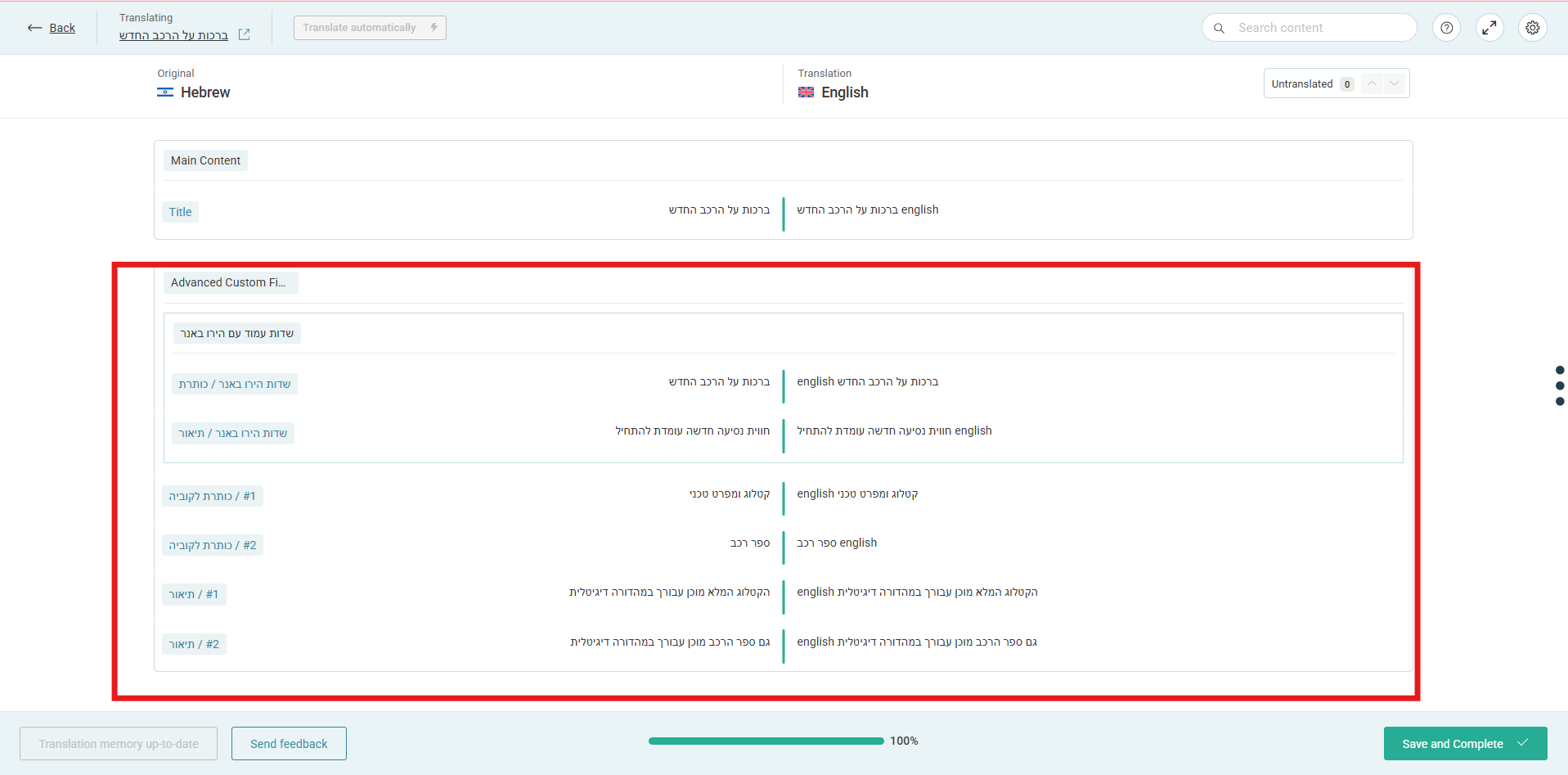Click the English flag icon
Screen dimensions: 1568x775
(x=806, y=92)
